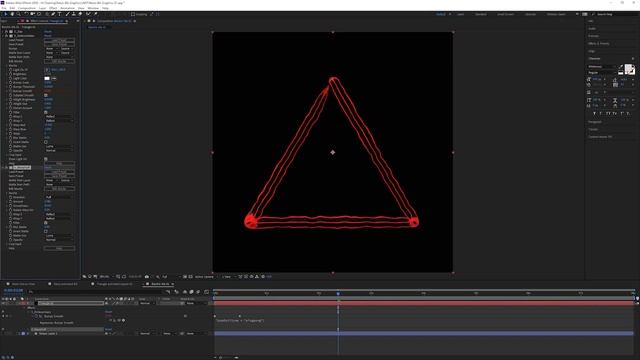Viewport: 640px width, 360px height.
Task: Select the Eraser tool
Action: [80, 14]
